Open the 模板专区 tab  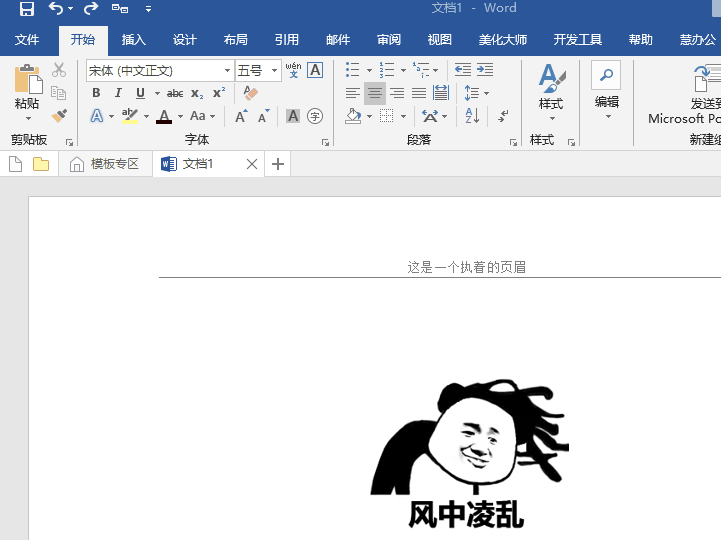[x=105, y=164]
